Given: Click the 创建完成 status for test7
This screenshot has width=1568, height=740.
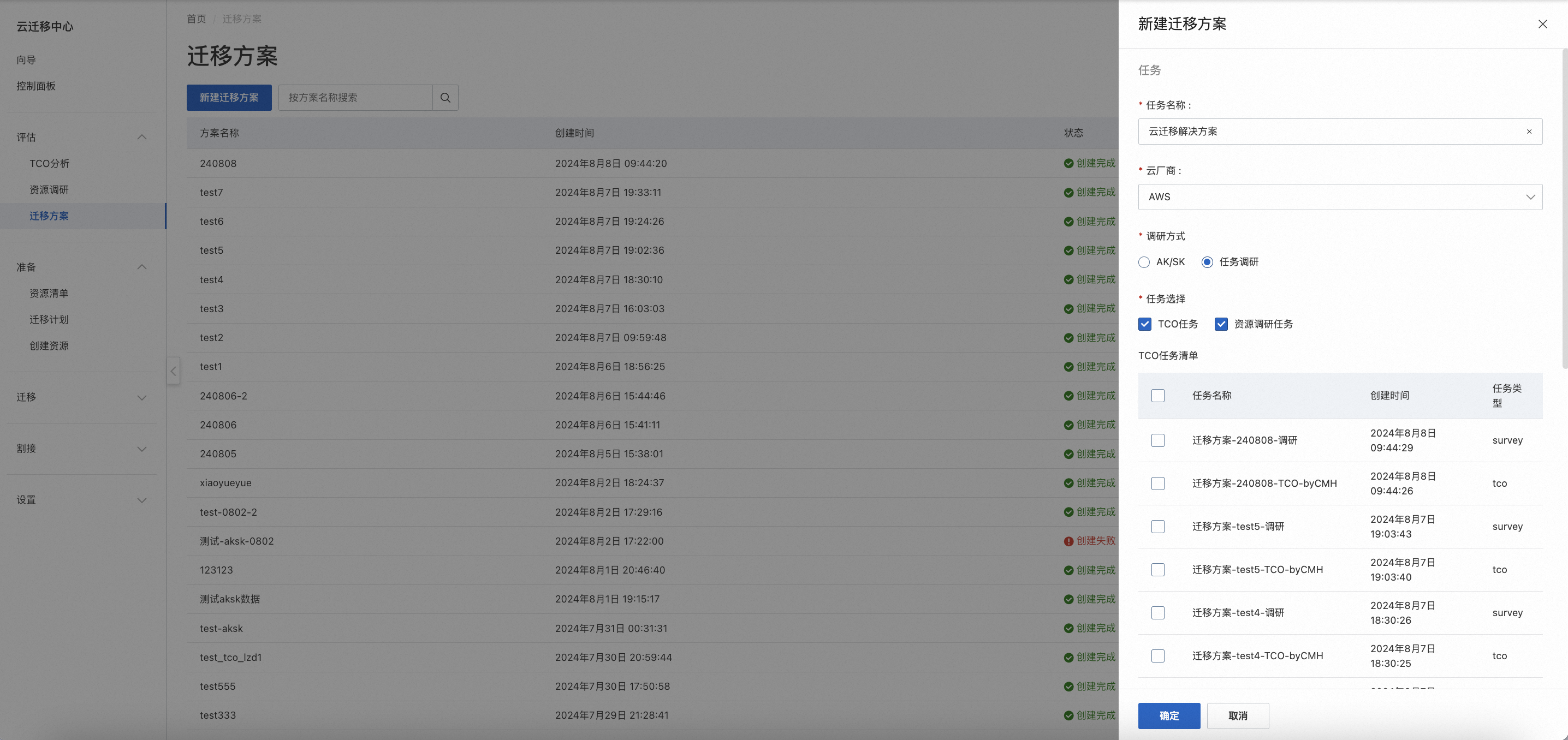Looking at the screenshot, I should [x=1090, y=192].
